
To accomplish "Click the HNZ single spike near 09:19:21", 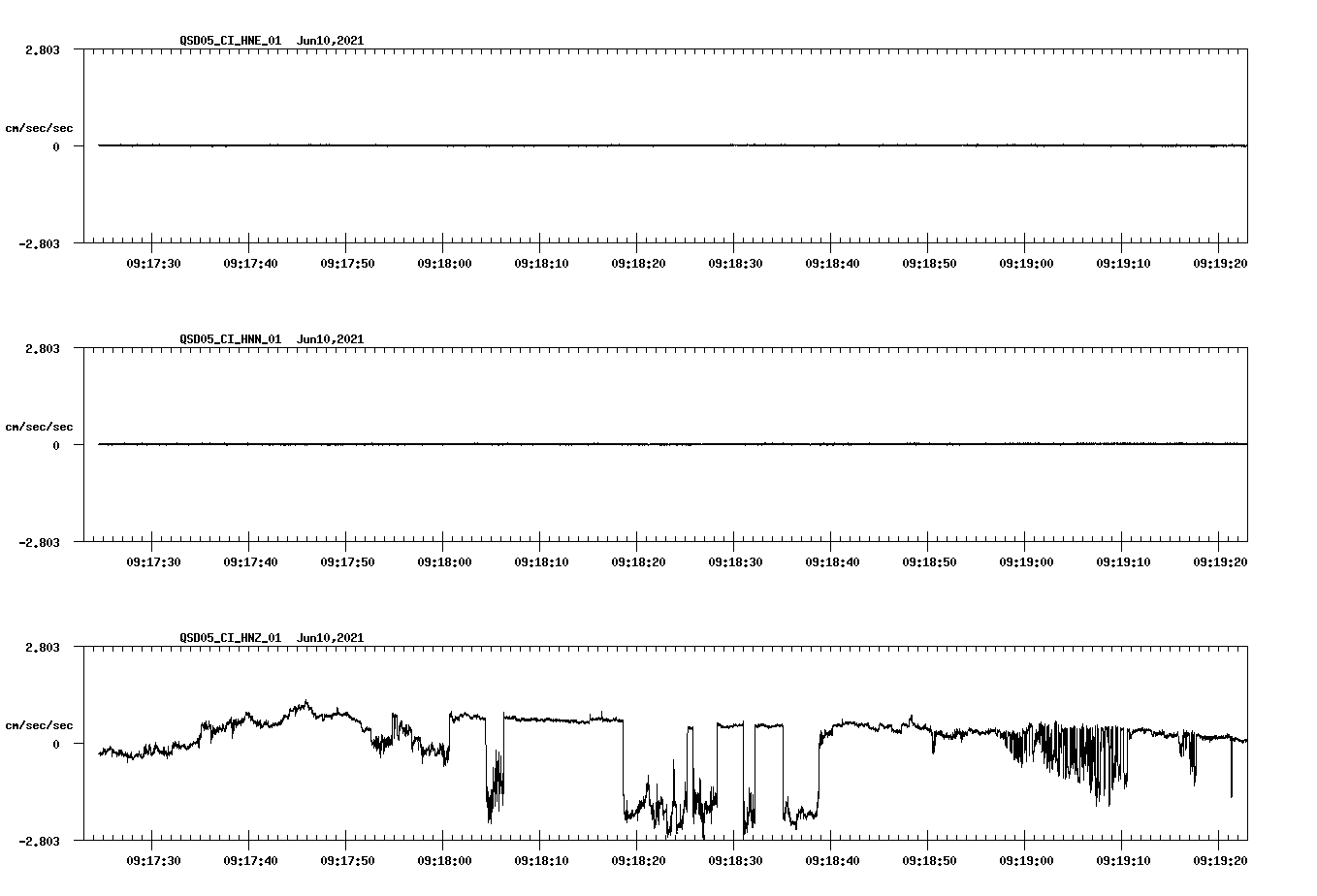I will pos(1232,768).
